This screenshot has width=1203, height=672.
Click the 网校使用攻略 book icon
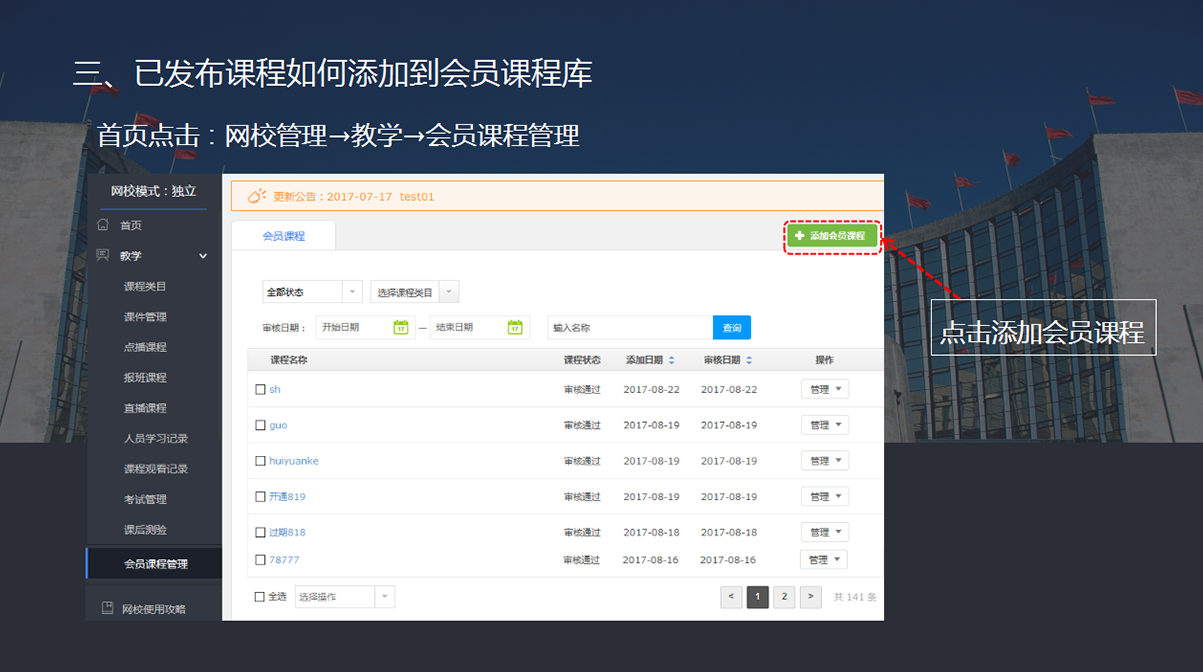[x=107, y=608]
